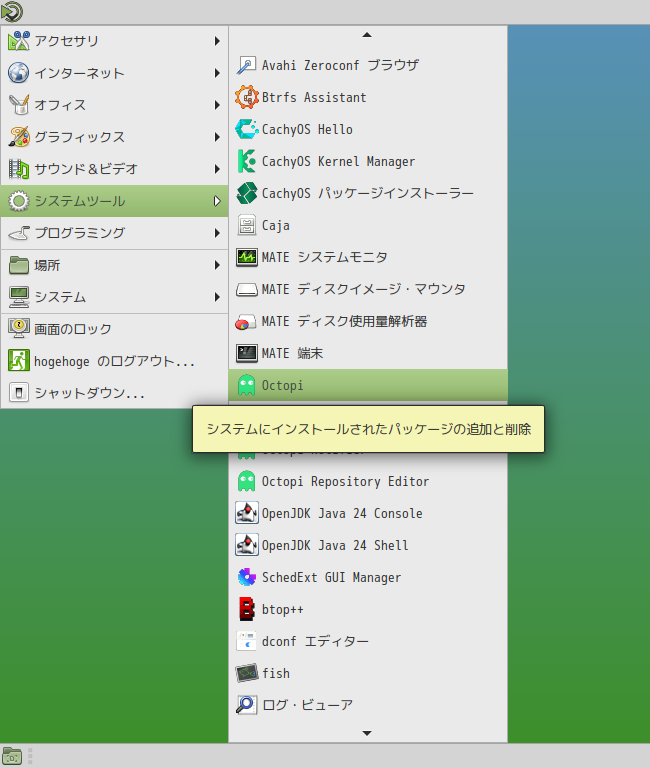Launch CachyOS Kernel Manager entry
The image size is (650, 768).
tap(368, 161)
